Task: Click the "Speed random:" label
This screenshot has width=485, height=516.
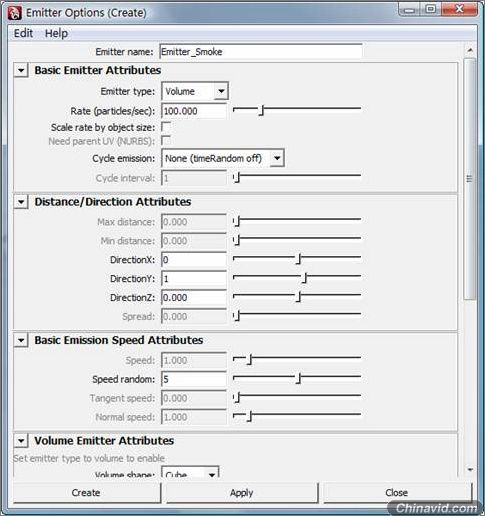Action: point(124,379)
